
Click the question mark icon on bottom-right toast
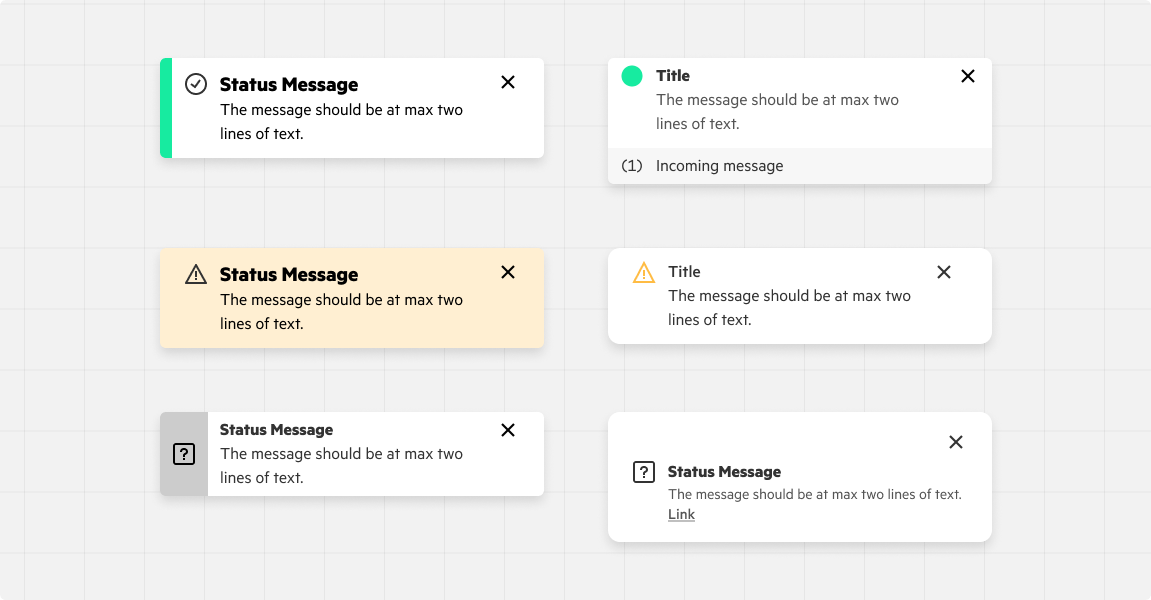[x=644, y=471]
